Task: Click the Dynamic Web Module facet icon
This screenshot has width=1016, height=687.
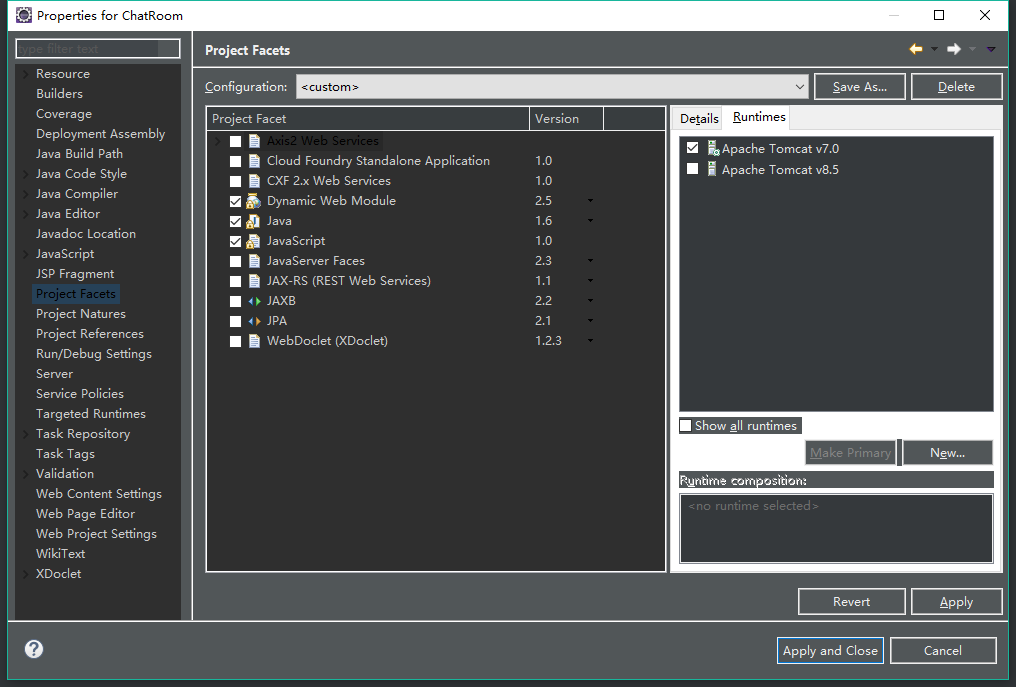Action: (x=253, y=201)
